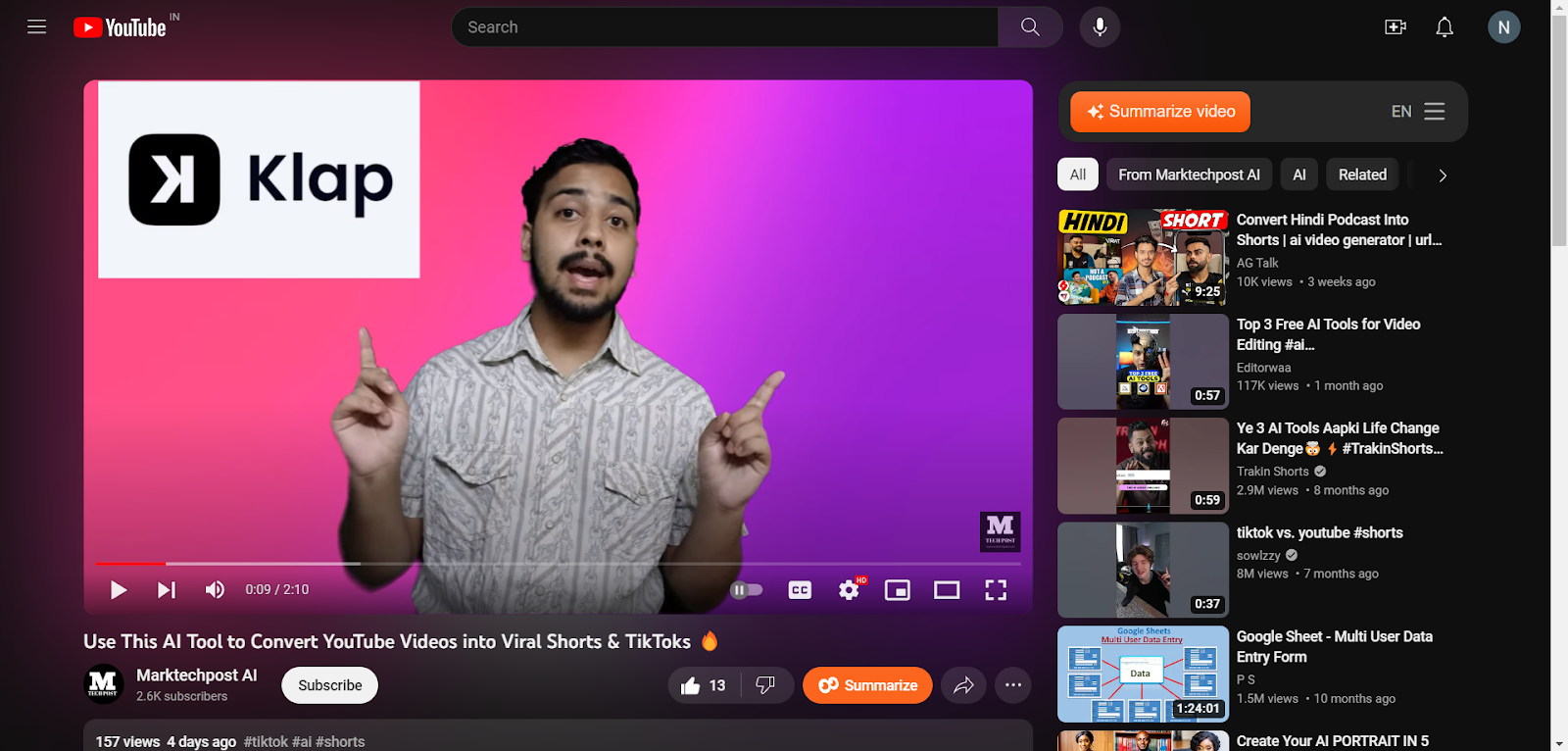Open video settings gear
Screen dimensions: 1568x751
pos(849,589)
